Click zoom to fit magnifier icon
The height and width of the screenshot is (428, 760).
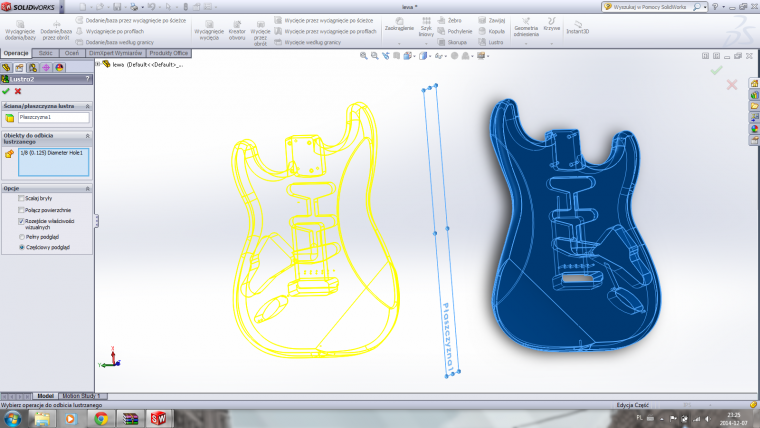point(364,56)
